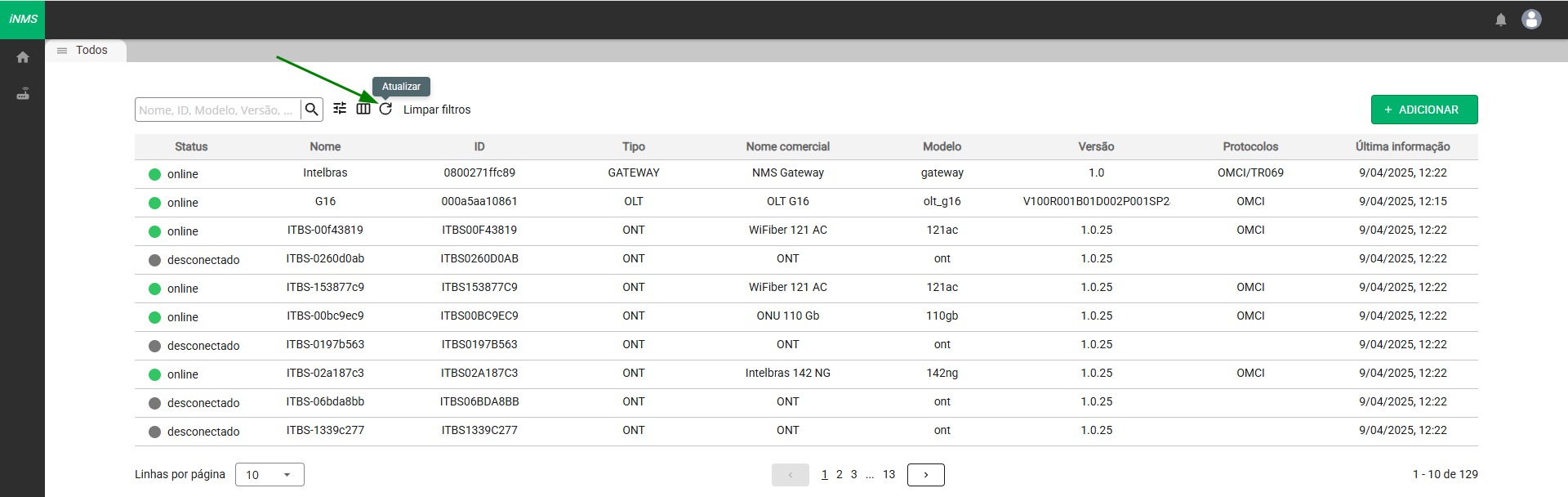Image resolution: width=1568 pixels, height=497 pixels.
Task: Select the Intelbras device name
Action: [325, 173]
